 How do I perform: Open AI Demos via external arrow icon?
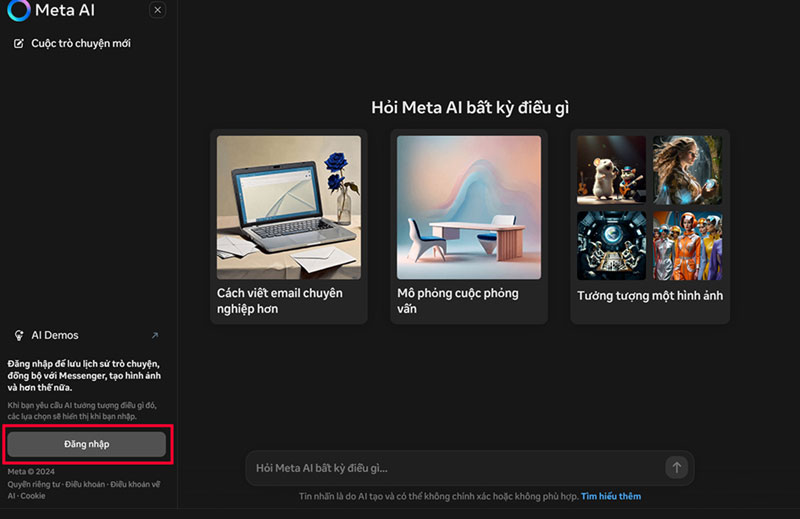(154, 336)
